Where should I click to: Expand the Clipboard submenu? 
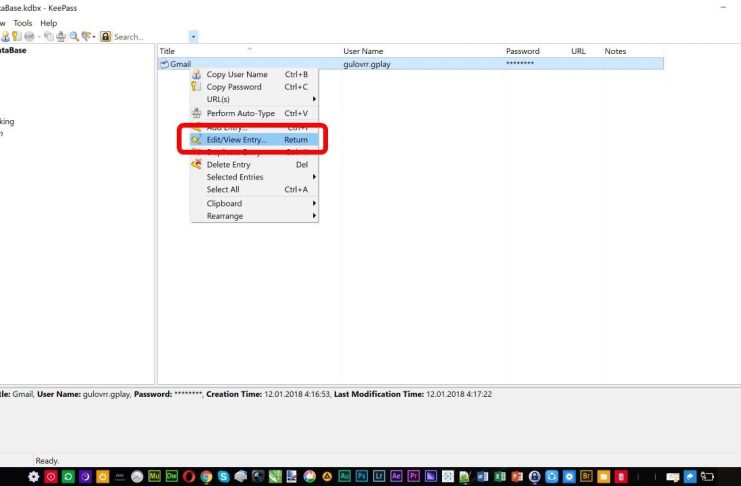click(x=254, y=203)
